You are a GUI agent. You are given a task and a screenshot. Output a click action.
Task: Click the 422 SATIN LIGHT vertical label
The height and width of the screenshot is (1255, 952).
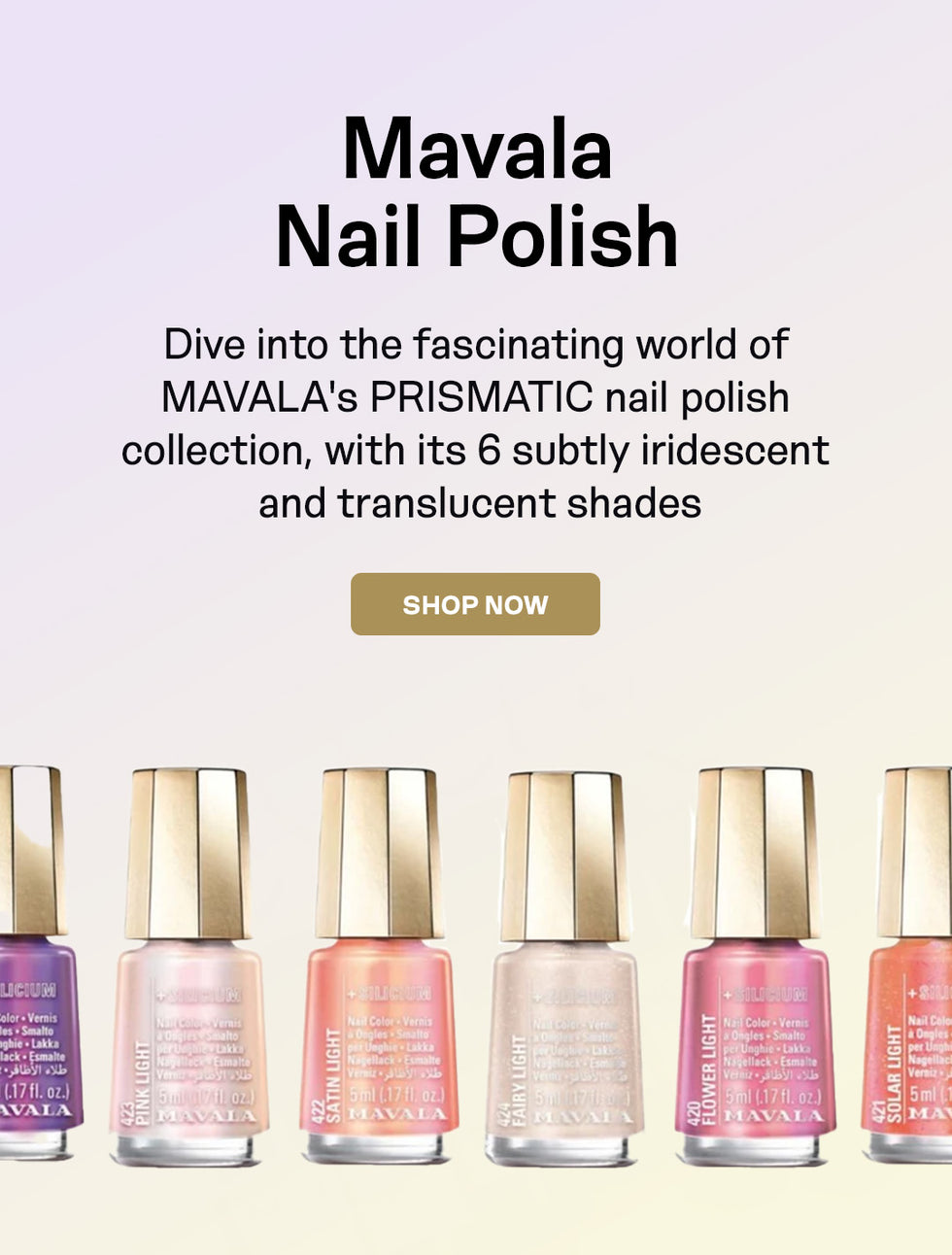(327, 1076)
